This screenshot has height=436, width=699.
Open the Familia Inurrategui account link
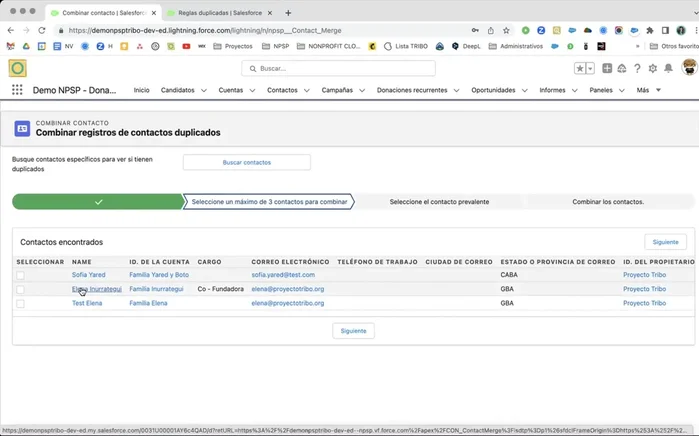point(156,289)
